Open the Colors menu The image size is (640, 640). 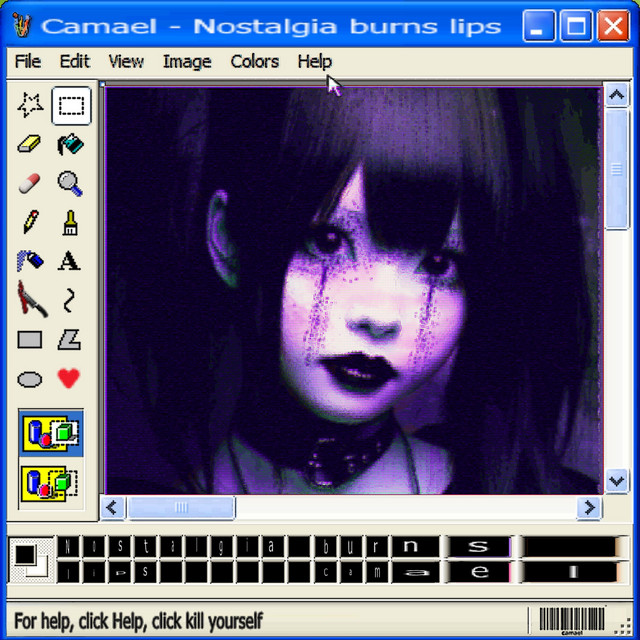tap(254, 62)
